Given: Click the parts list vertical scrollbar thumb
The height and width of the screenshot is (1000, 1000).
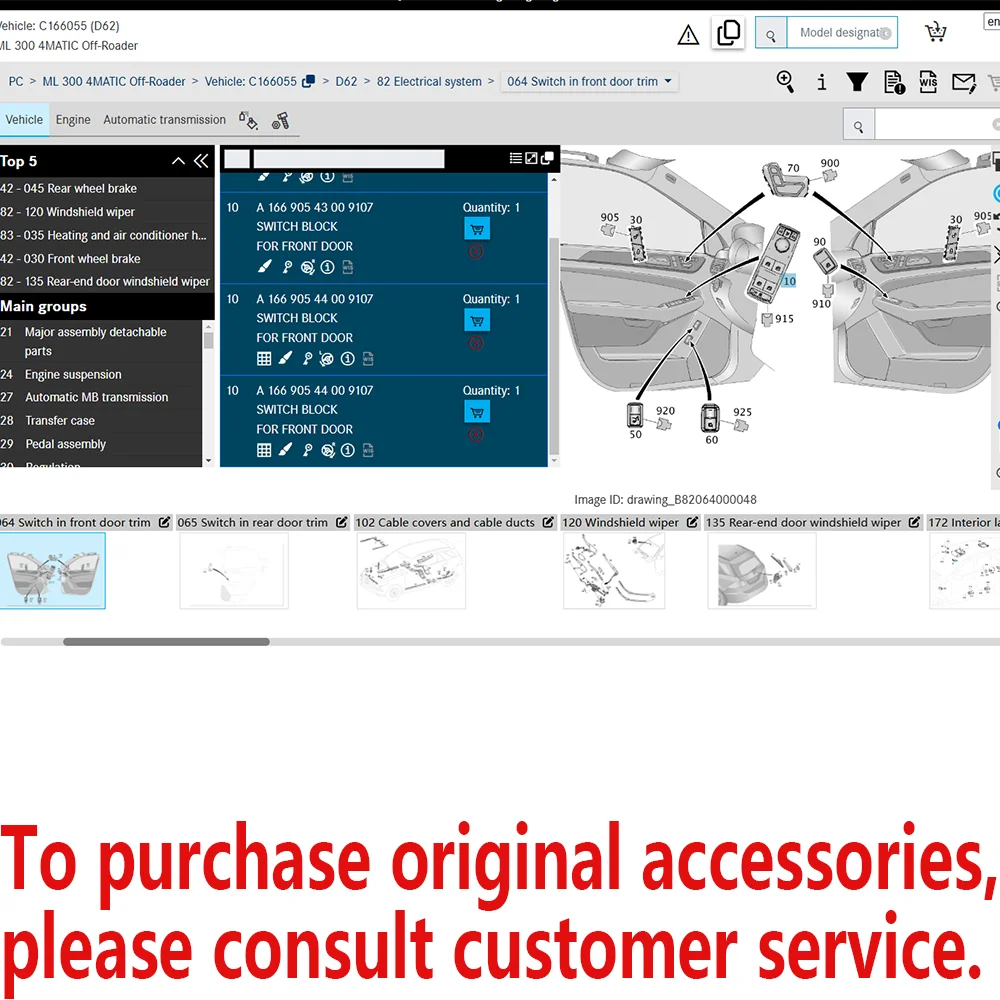Looking at the screenshot, I should tap(554, 344).
